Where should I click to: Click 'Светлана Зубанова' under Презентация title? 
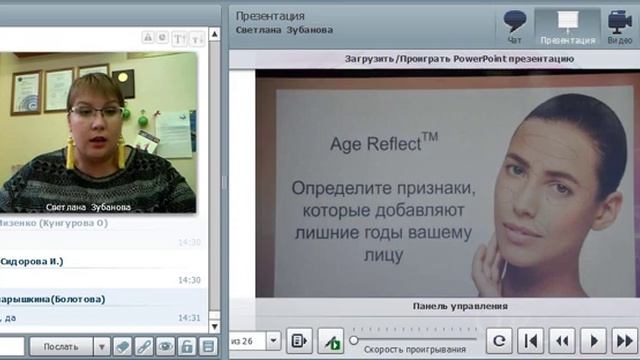(x=284, y=30)
